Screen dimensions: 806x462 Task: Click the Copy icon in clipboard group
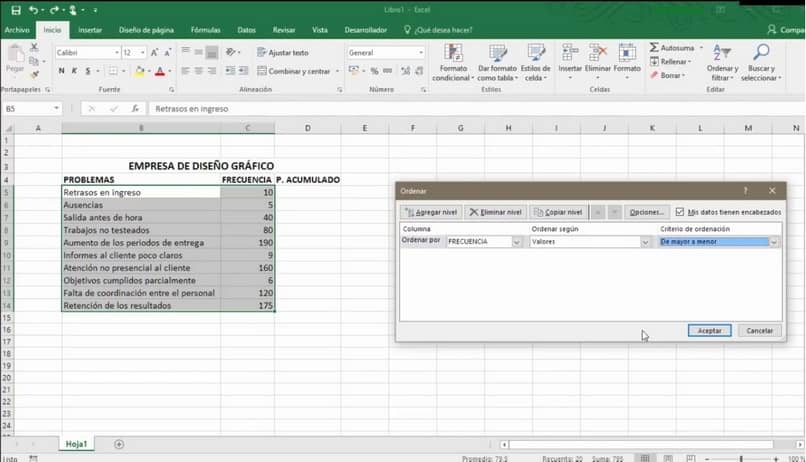coord(34,61)
